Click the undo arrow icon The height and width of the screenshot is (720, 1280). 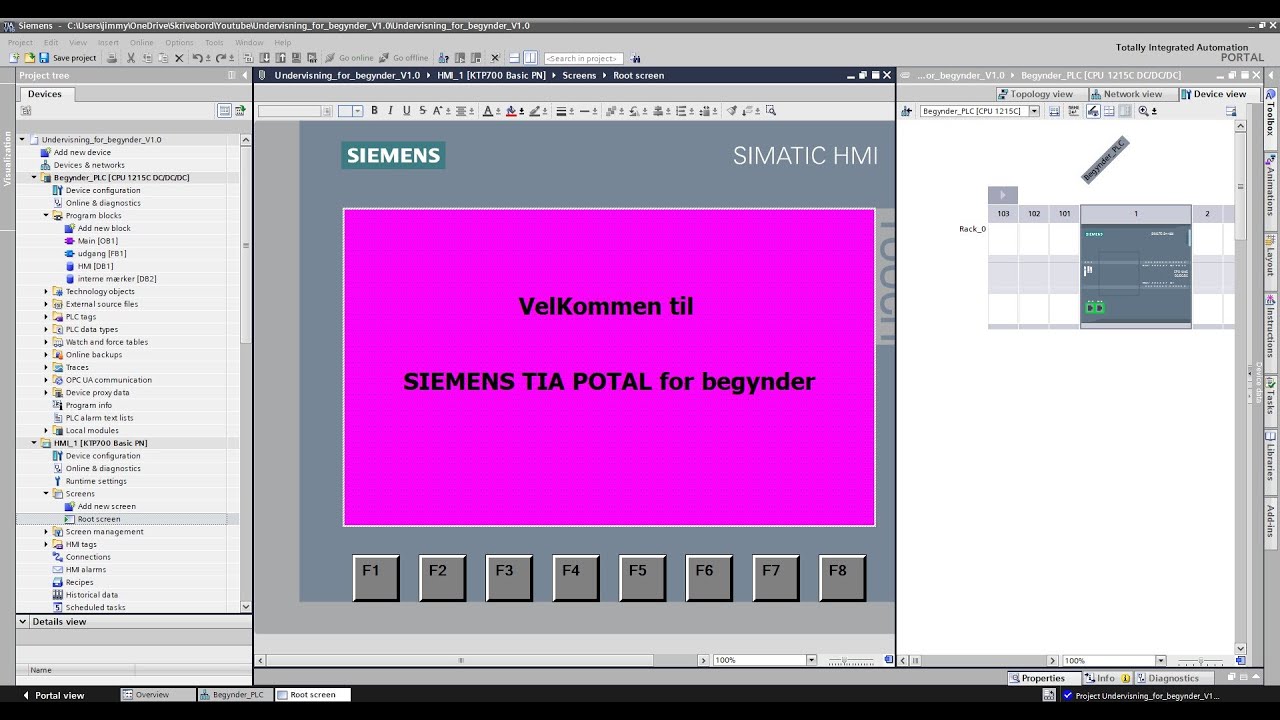pos(197,58)
